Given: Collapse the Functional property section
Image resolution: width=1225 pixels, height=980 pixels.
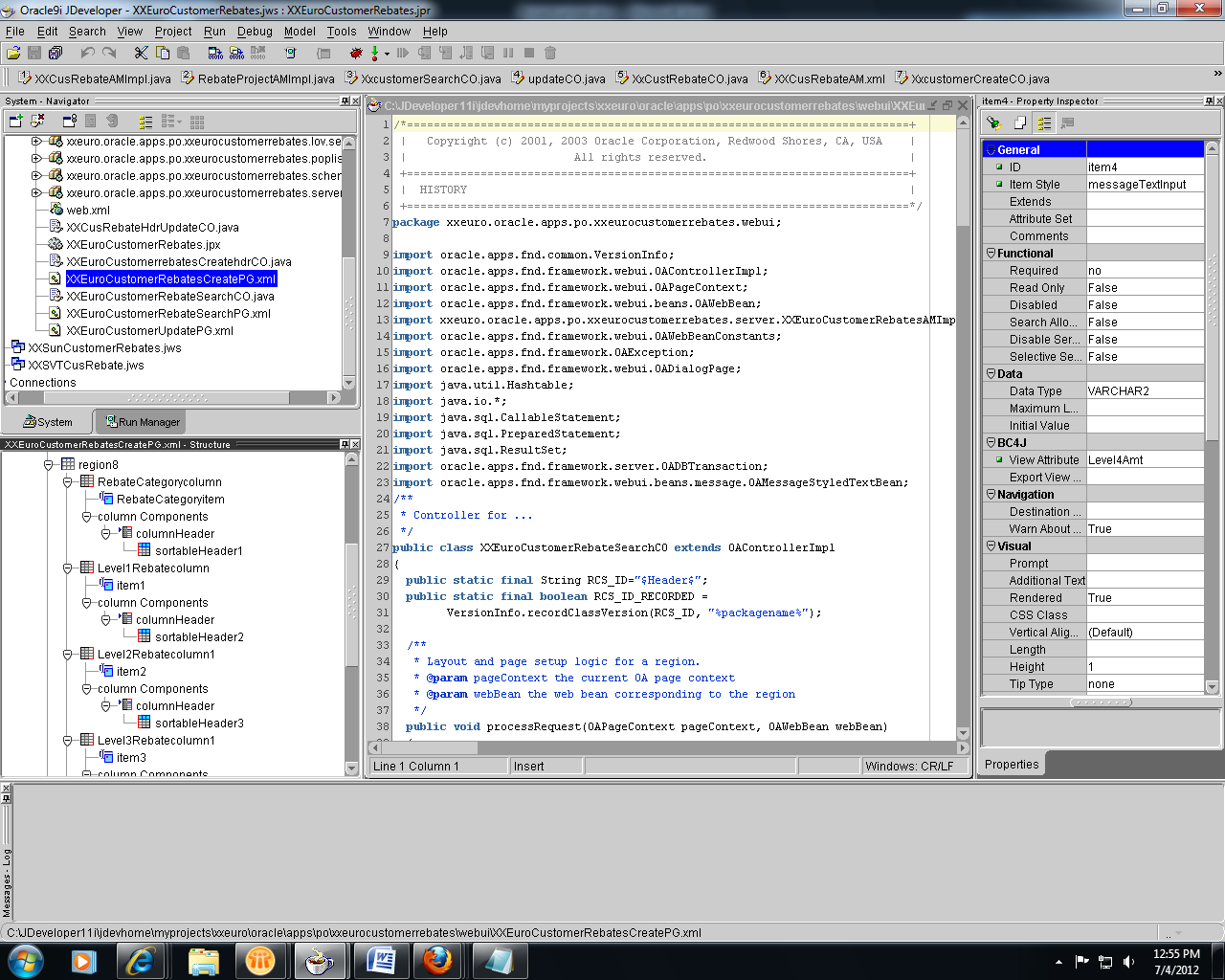Looking at the screenshot, I should [x=991, y=253].
